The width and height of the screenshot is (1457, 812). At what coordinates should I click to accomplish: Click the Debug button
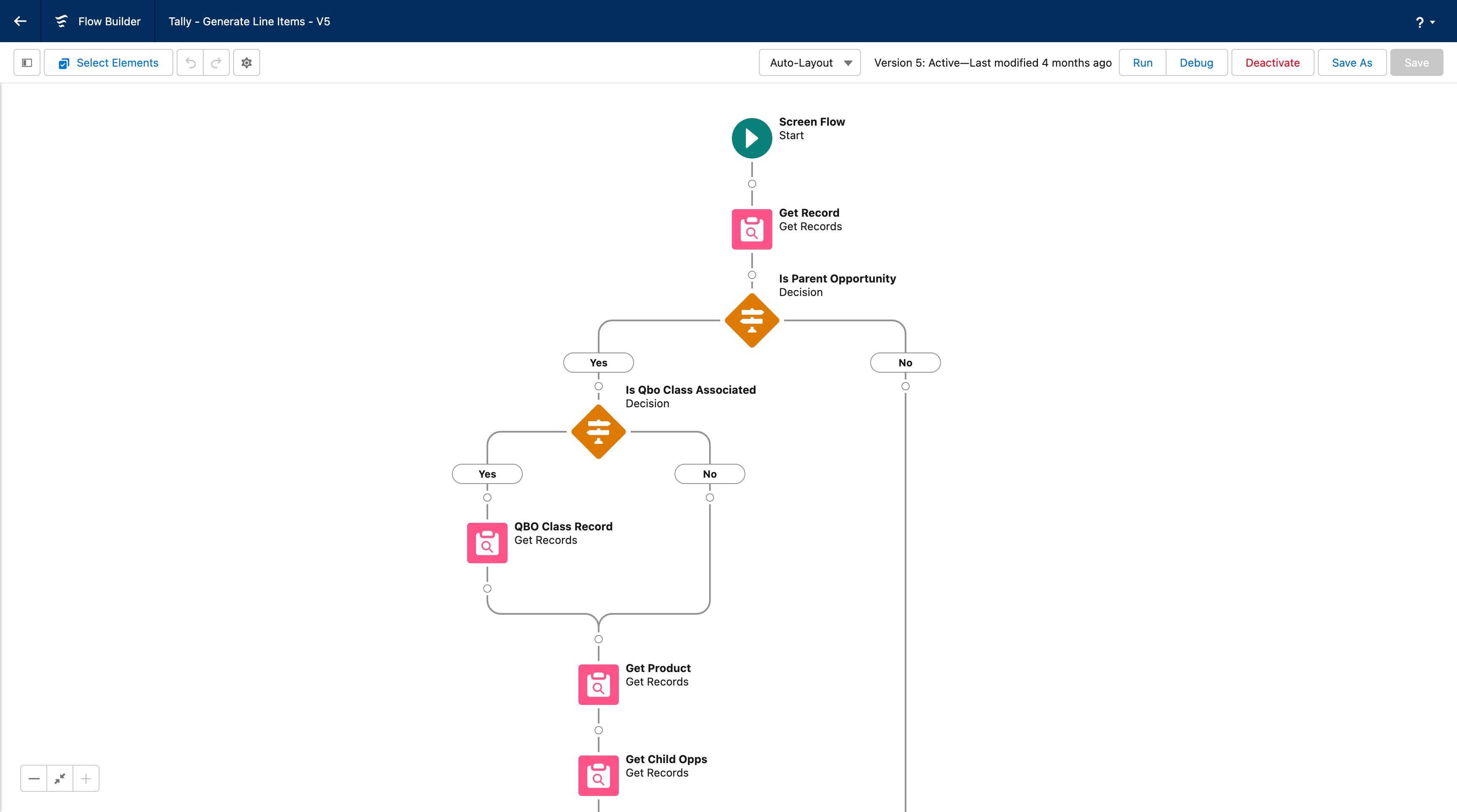point(1196,63)
